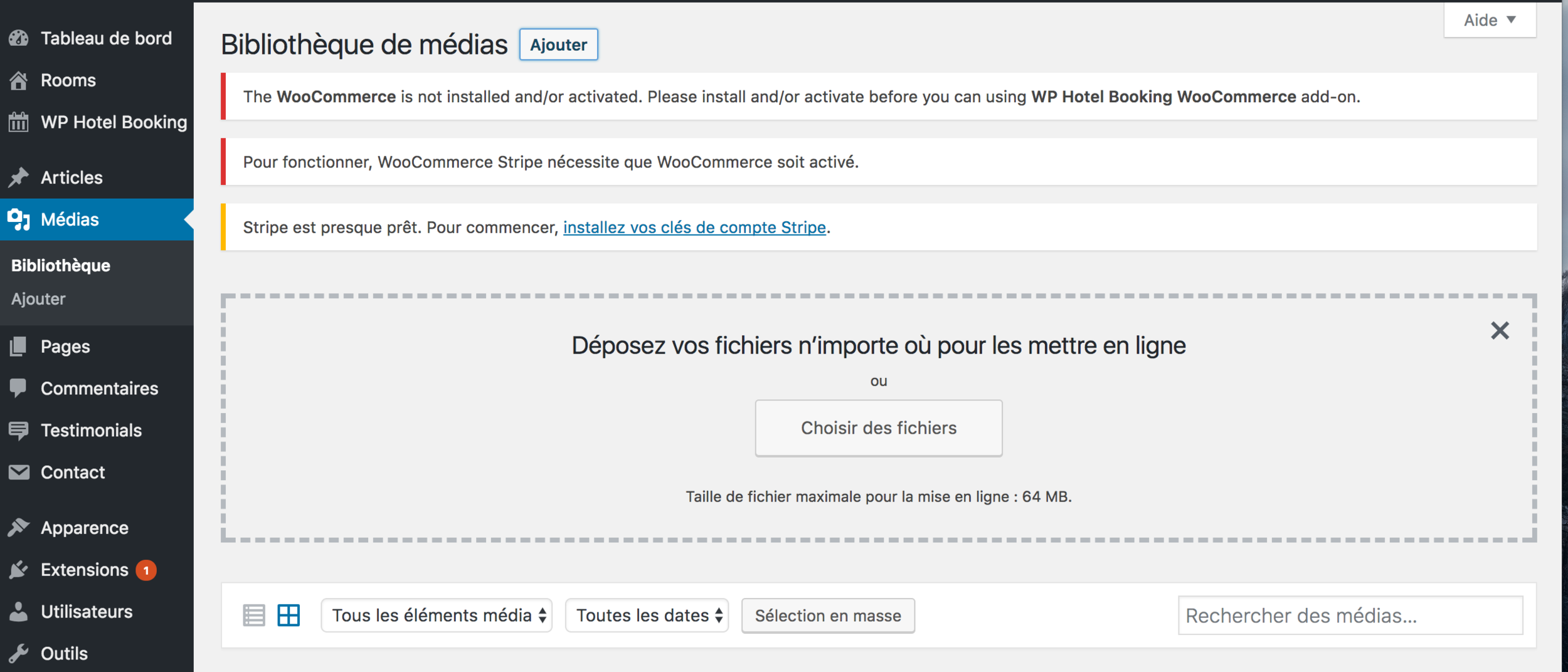This screenshot has width=1568, height=672.
Task: Open the WP Hotel Booking menu
Action: point(97,122)
